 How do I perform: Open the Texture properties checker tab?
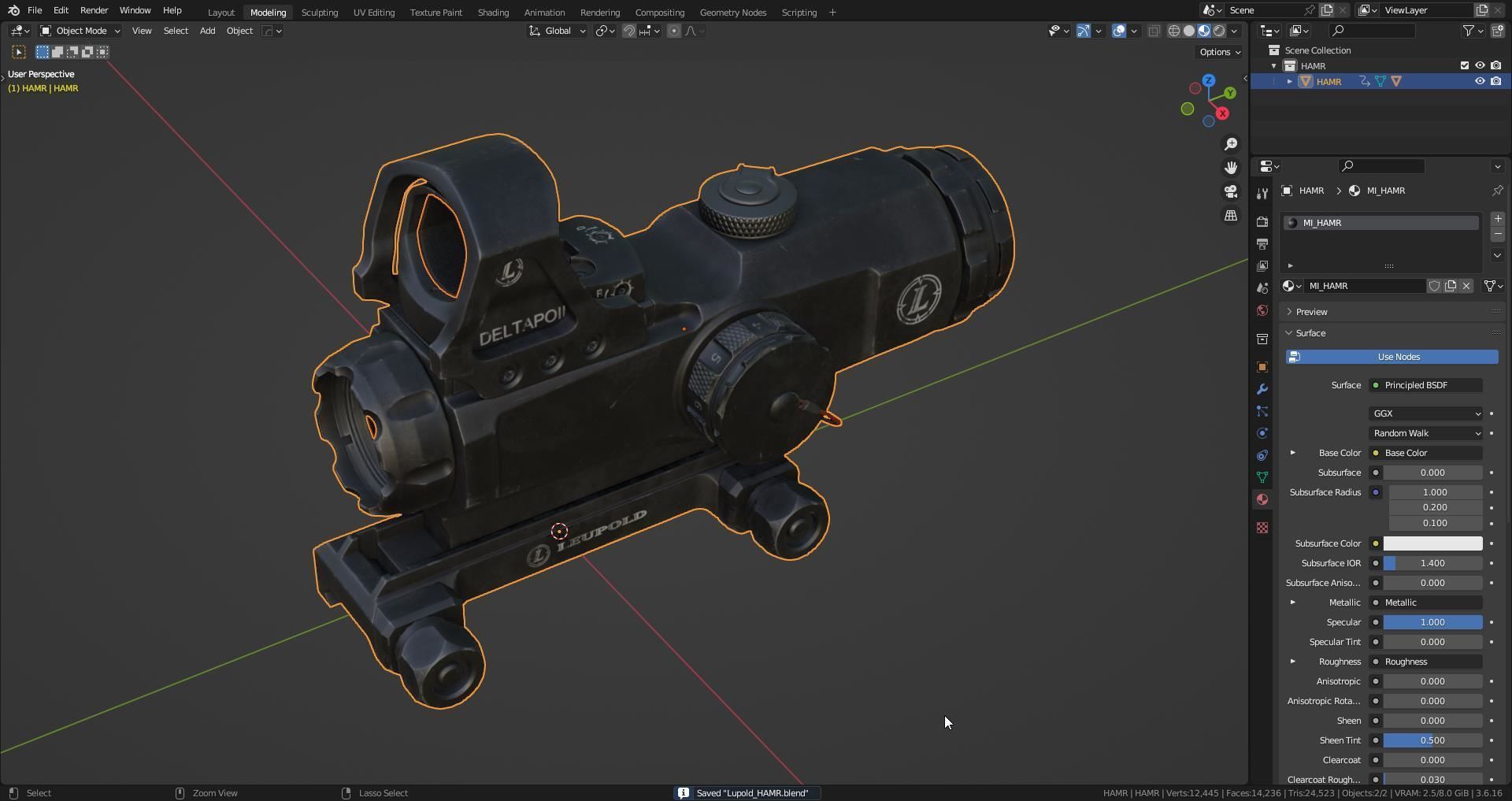[x=1262, y=528]
